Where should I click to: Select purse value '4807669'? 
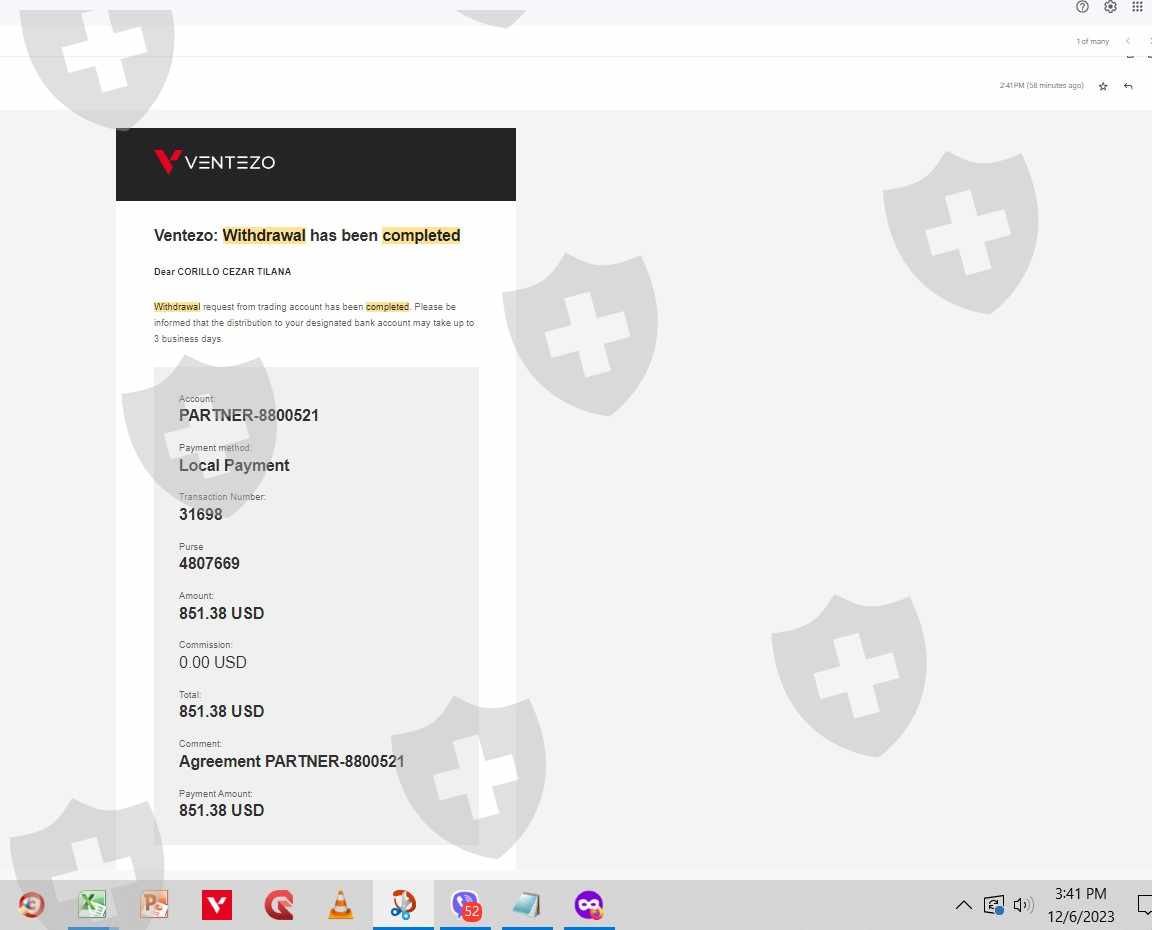[x=209, y=563]
